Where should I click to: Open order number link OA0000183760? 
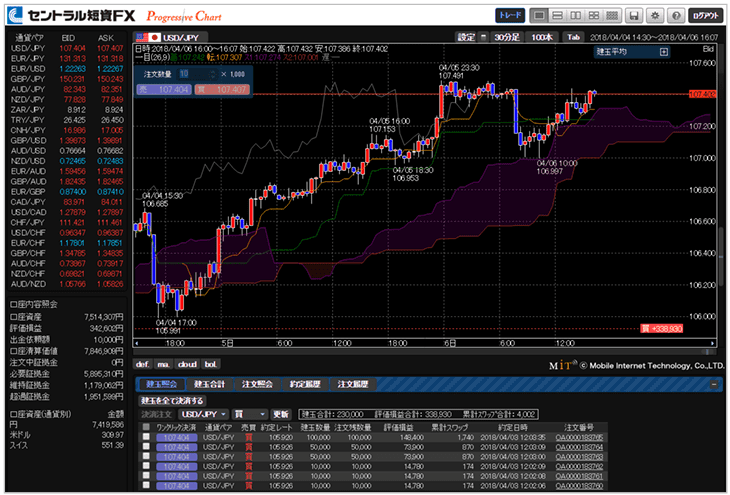click(579, 486)
